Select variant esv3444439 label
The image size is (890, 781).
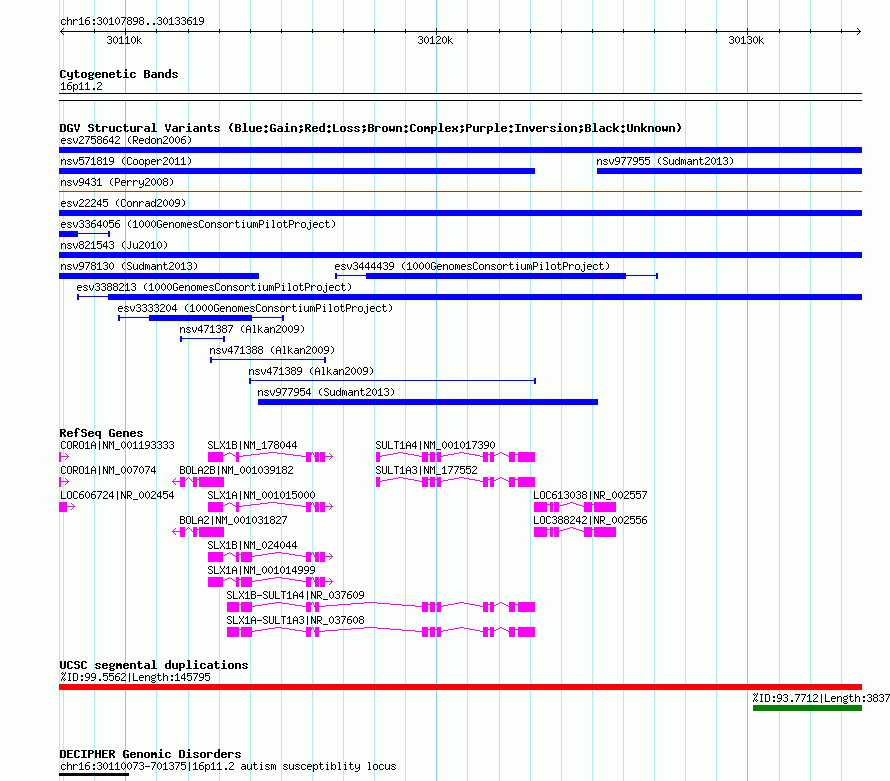point(472,266)
